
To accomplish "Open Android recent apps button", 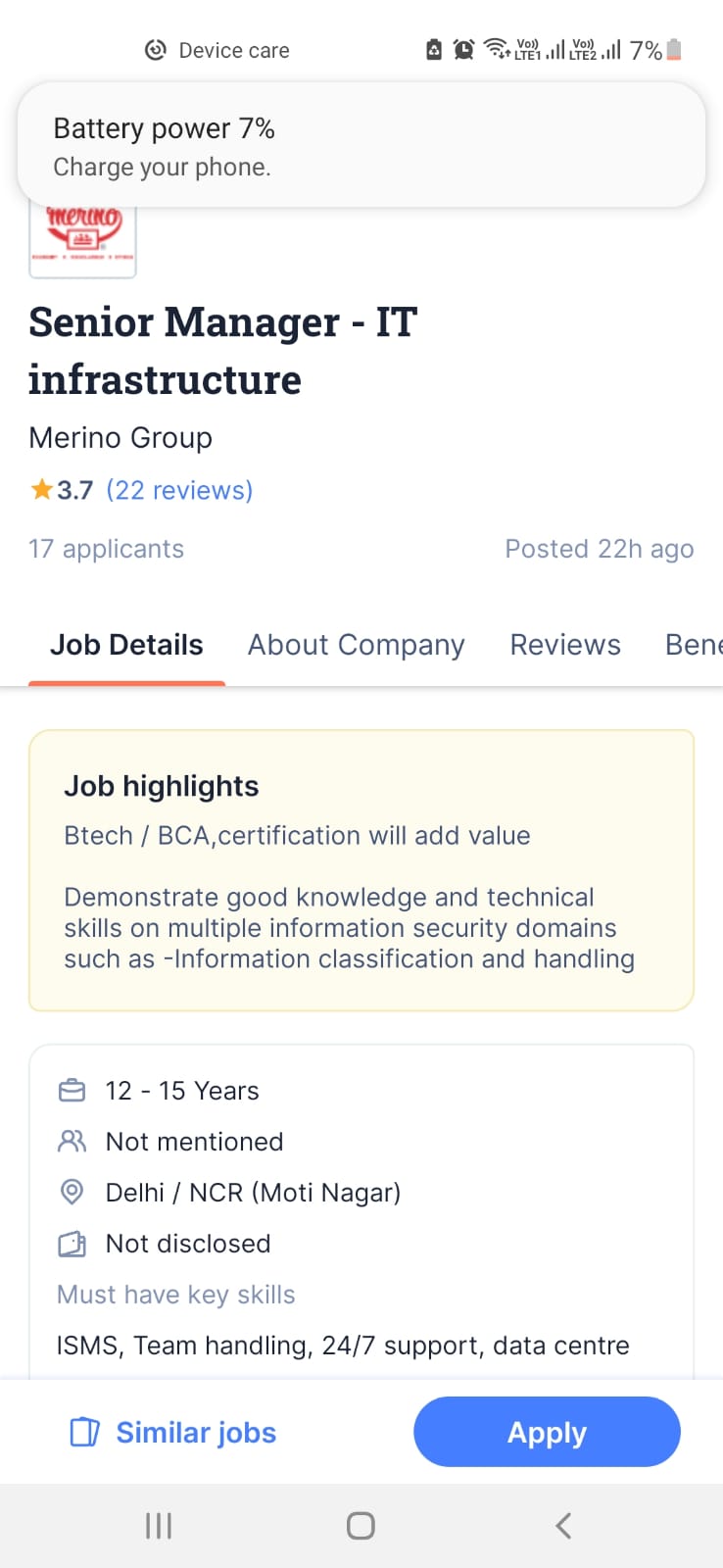I will point(159,1525).
